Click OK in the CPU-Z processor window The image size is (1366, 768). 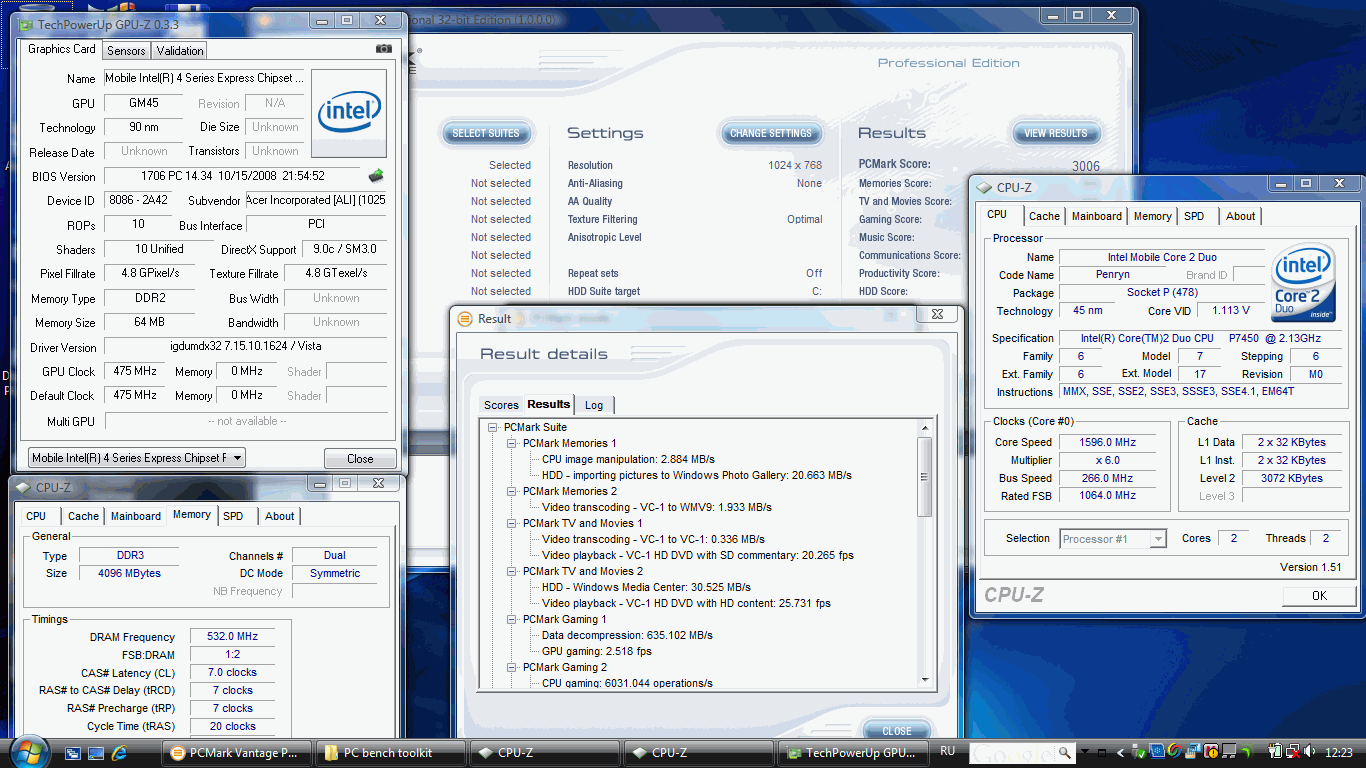point(1319,595)
